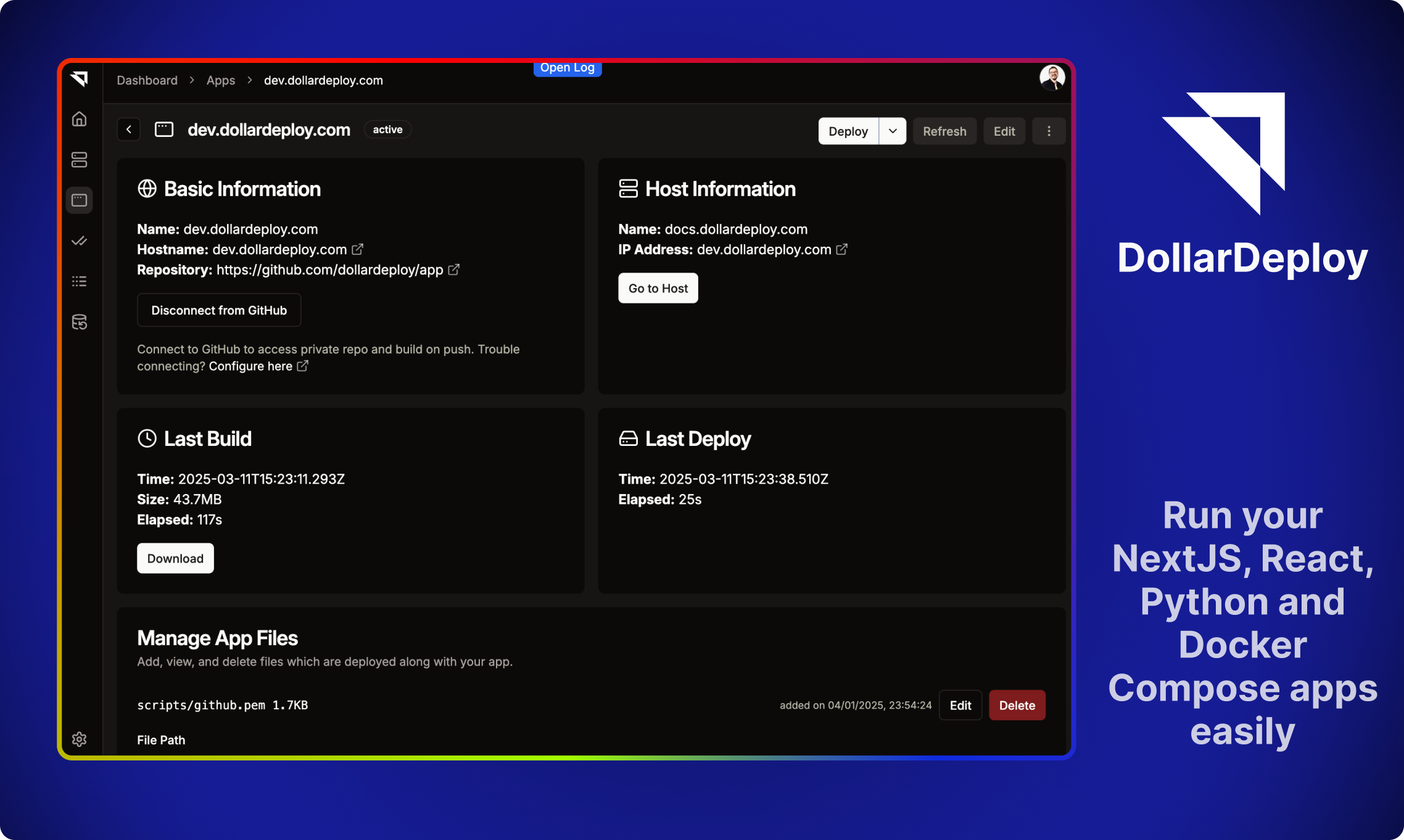Open the three-dot more options menu
The width and height of the screenshot is (1404, 840).
pyautogui.click(x=1049, y=131)
